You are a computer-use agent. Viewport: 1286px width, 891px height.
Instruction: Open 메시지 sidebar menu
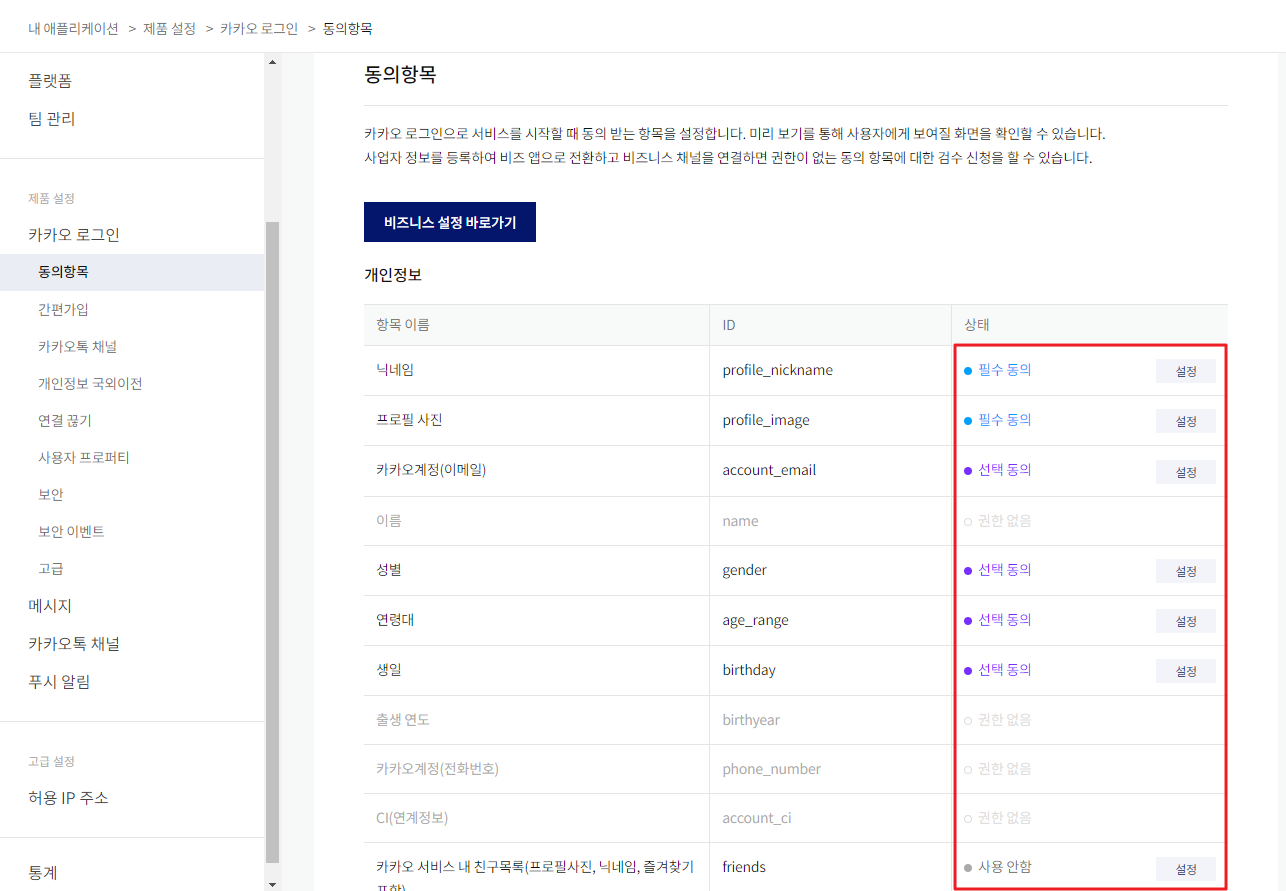[50, 606]
